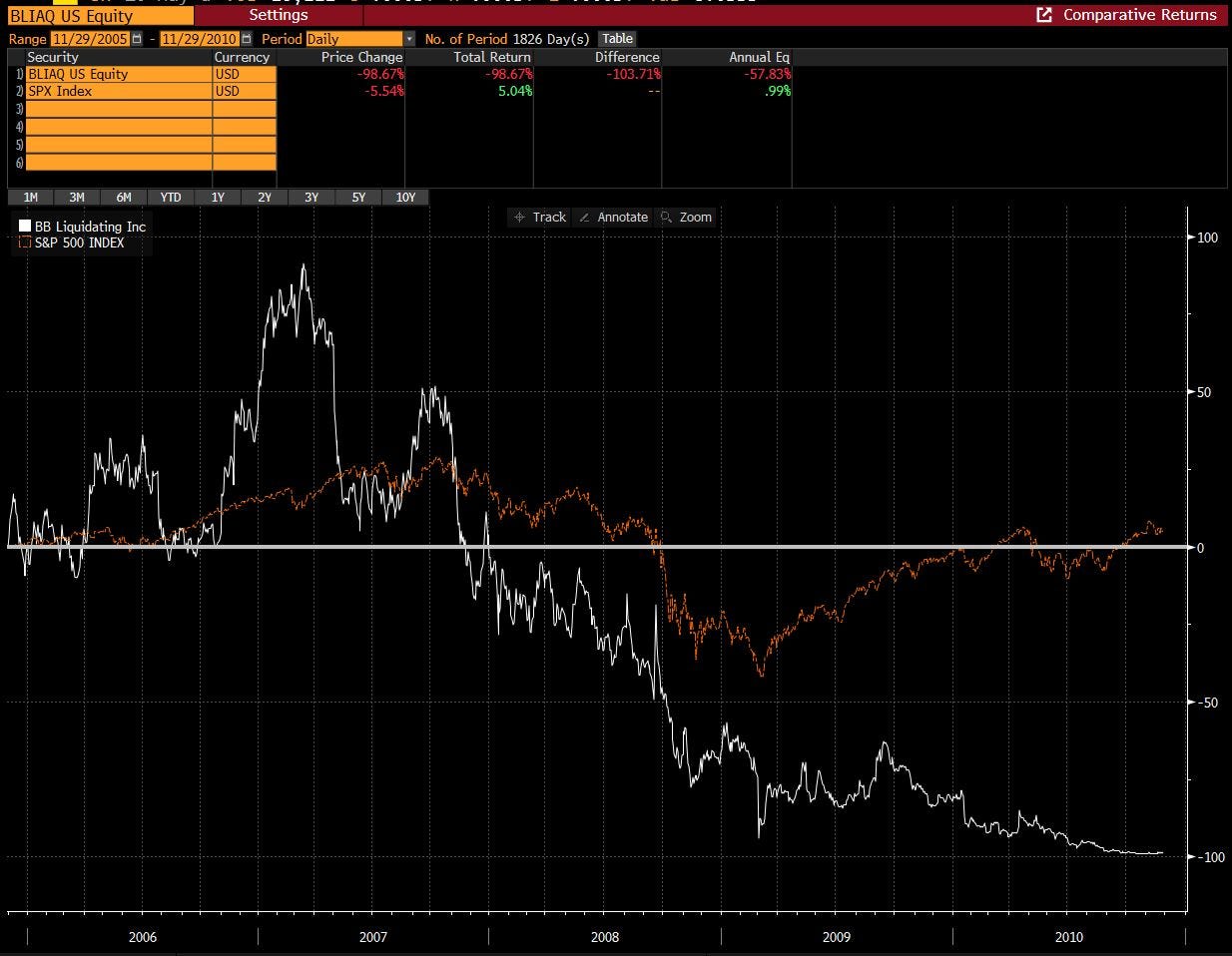Viewport: 1232px width, 956px height.
Task: Click USD currency cell for BLIAQ row
Action: pos(245,74)
